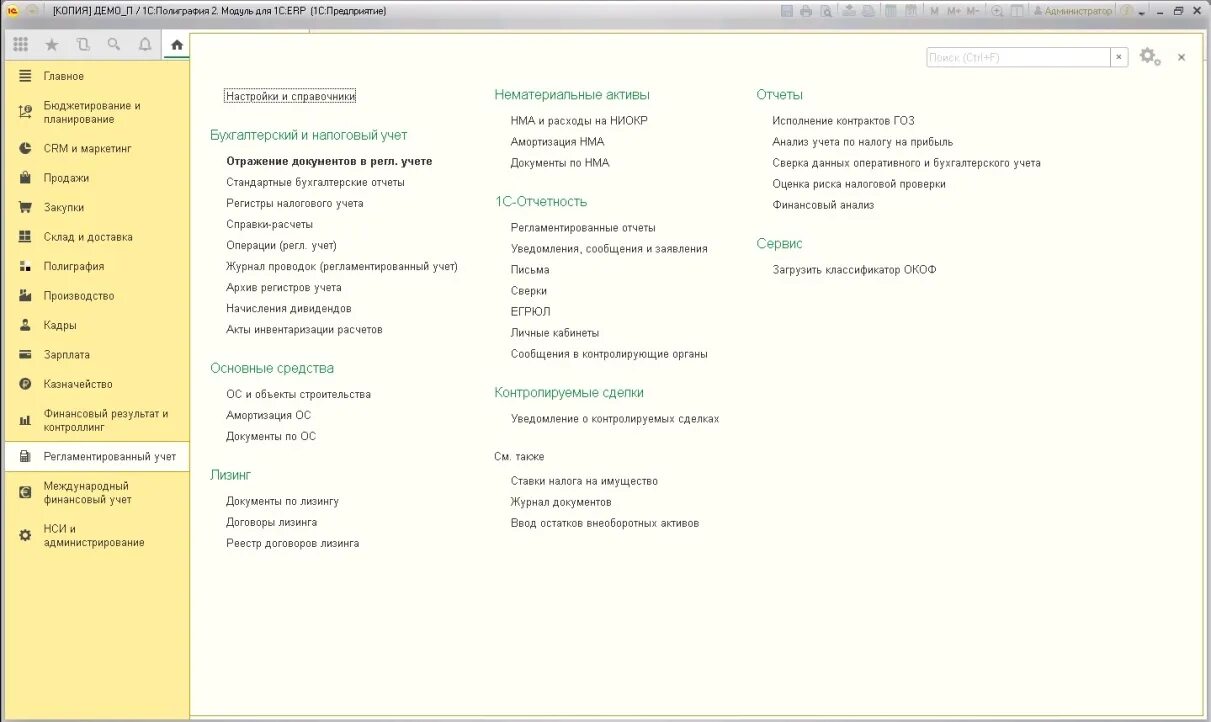This screenshot has width=1211, height=722.
Task: Open Исполнение контрактов ГОЗ report
Action: (x=843, y=120)
